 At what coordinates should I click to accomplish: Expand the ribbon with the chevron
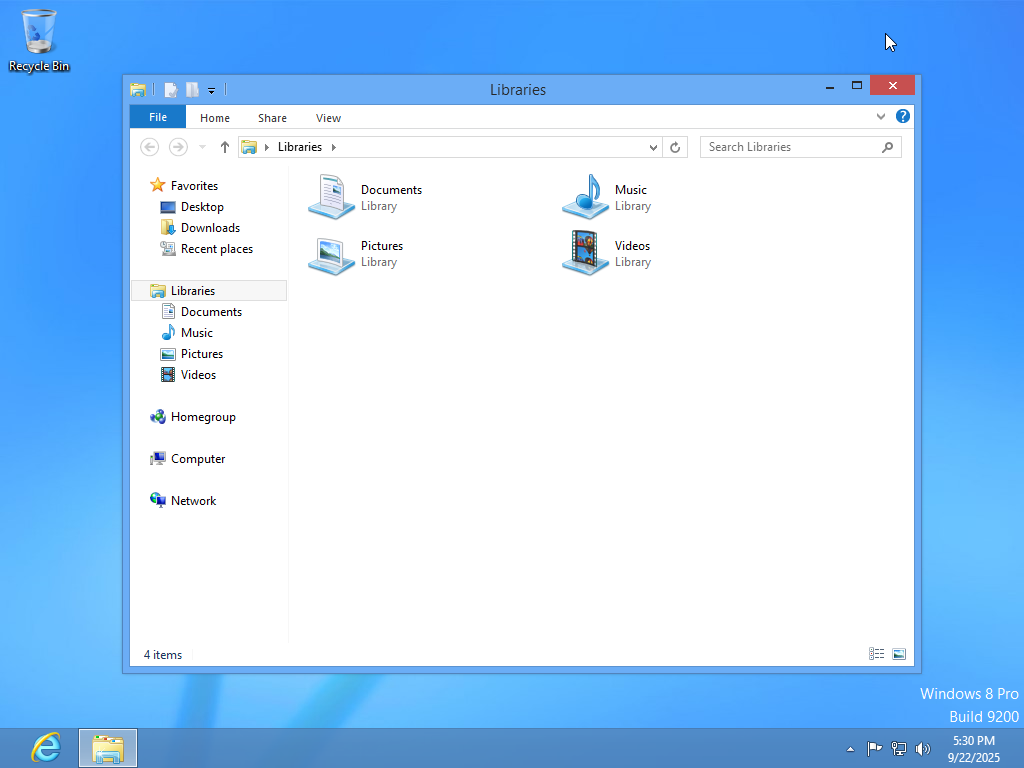point(881,117)
